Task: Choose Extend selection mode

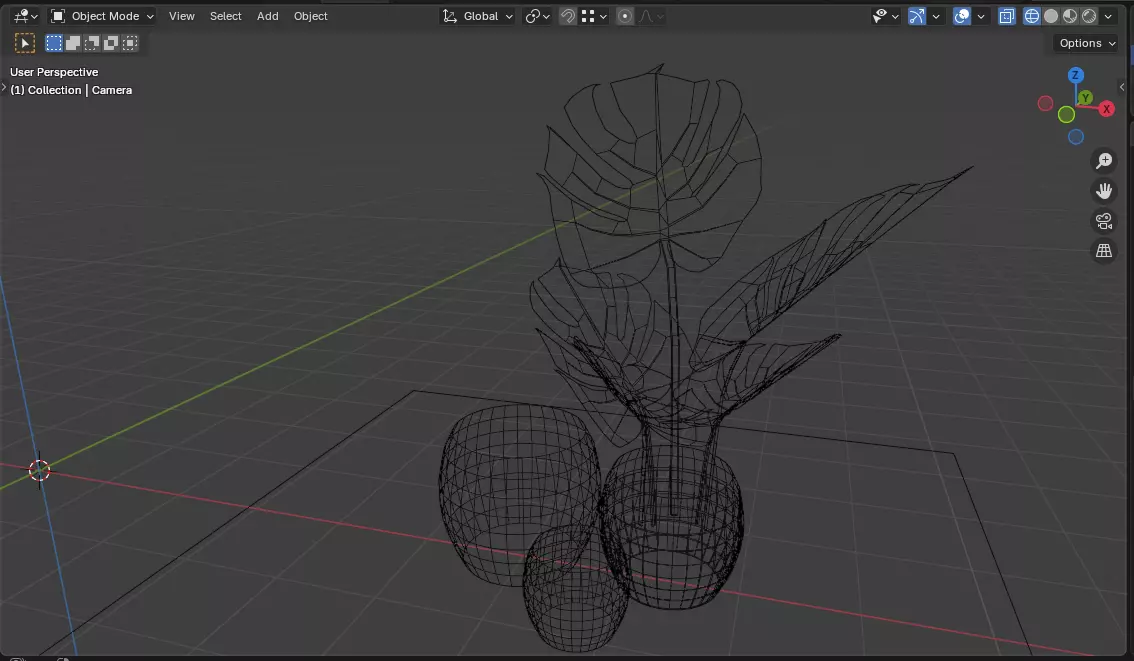Action: tap(73, 43)
